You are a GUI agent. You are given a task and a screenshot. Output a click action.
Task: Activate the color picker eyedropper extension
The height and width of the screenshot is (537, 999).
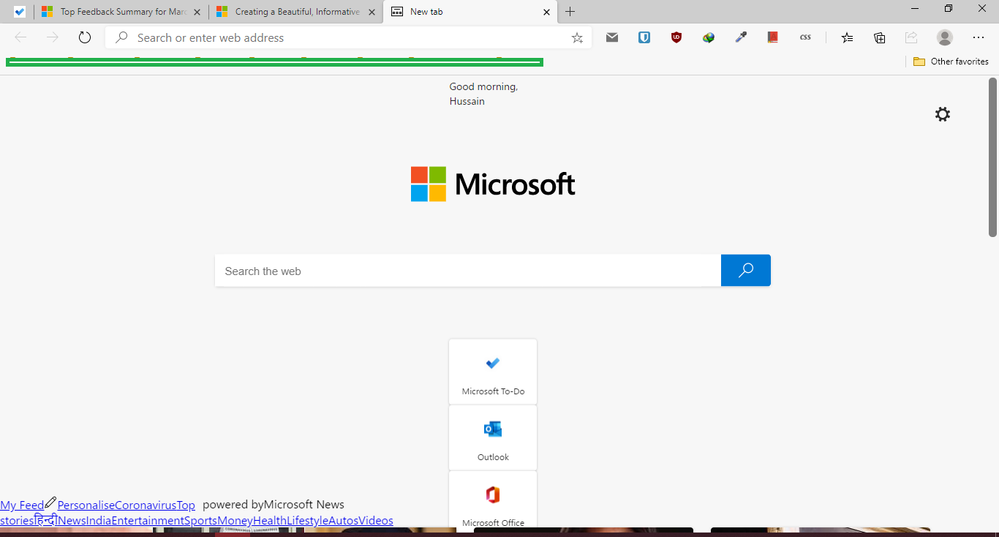pyautogui.click(x=740, y=38)
